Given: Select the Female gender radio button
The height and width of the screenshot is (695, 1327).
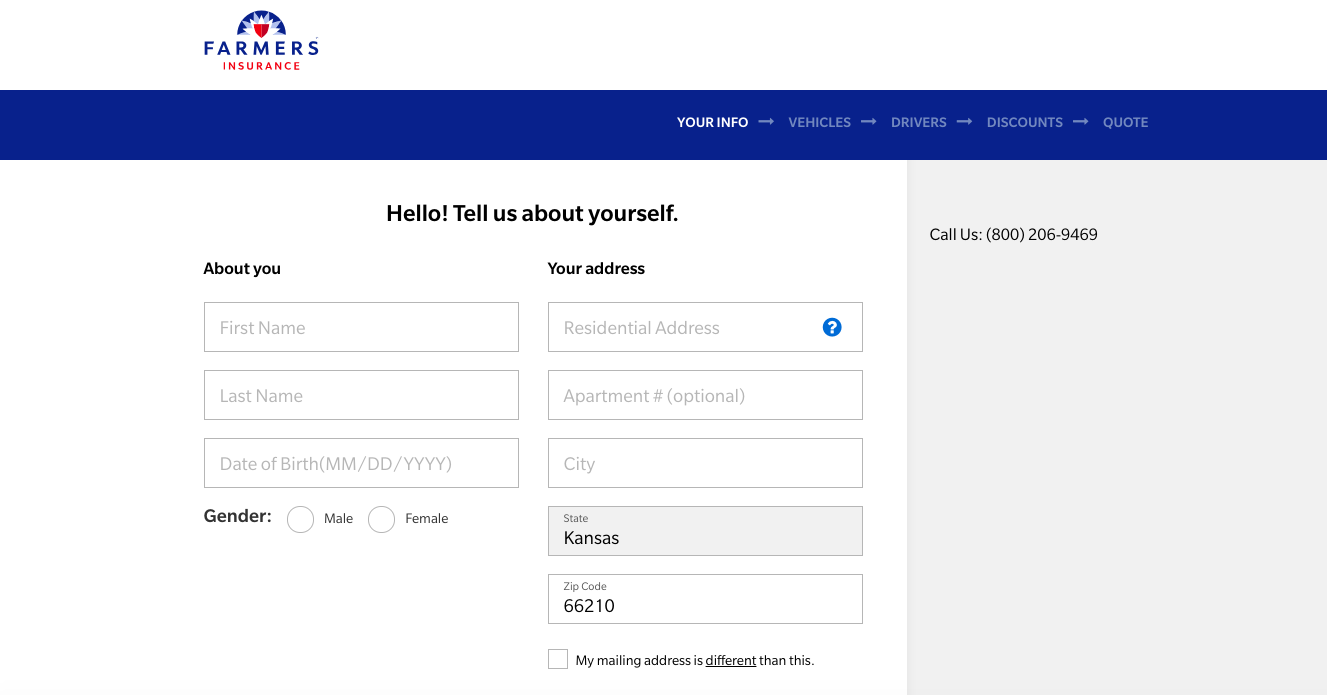Looking at the screenshot, I should tap(381, 519).
